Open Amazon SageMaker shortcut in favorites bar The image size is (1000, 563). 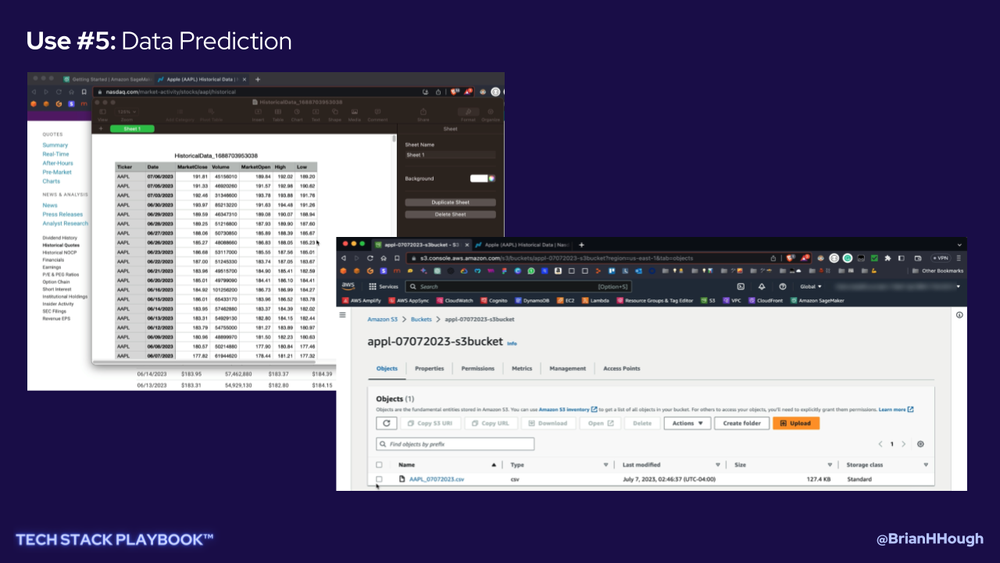[x=817, y=300]
